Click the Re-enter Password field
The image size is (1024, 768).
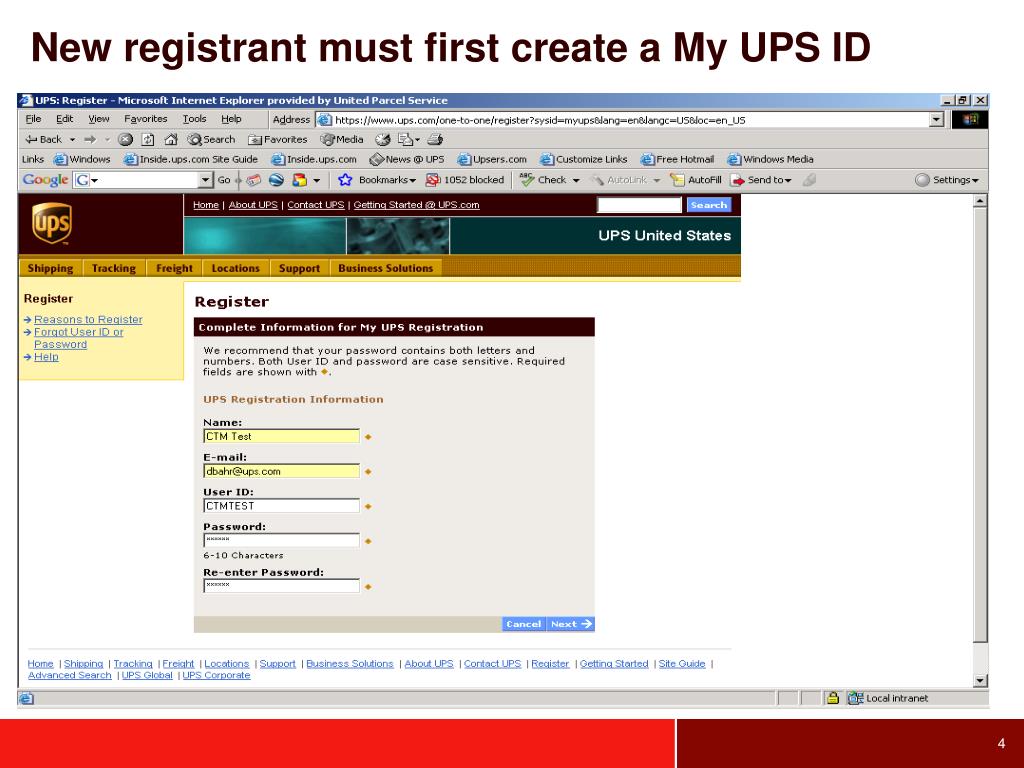coord(281,586)
